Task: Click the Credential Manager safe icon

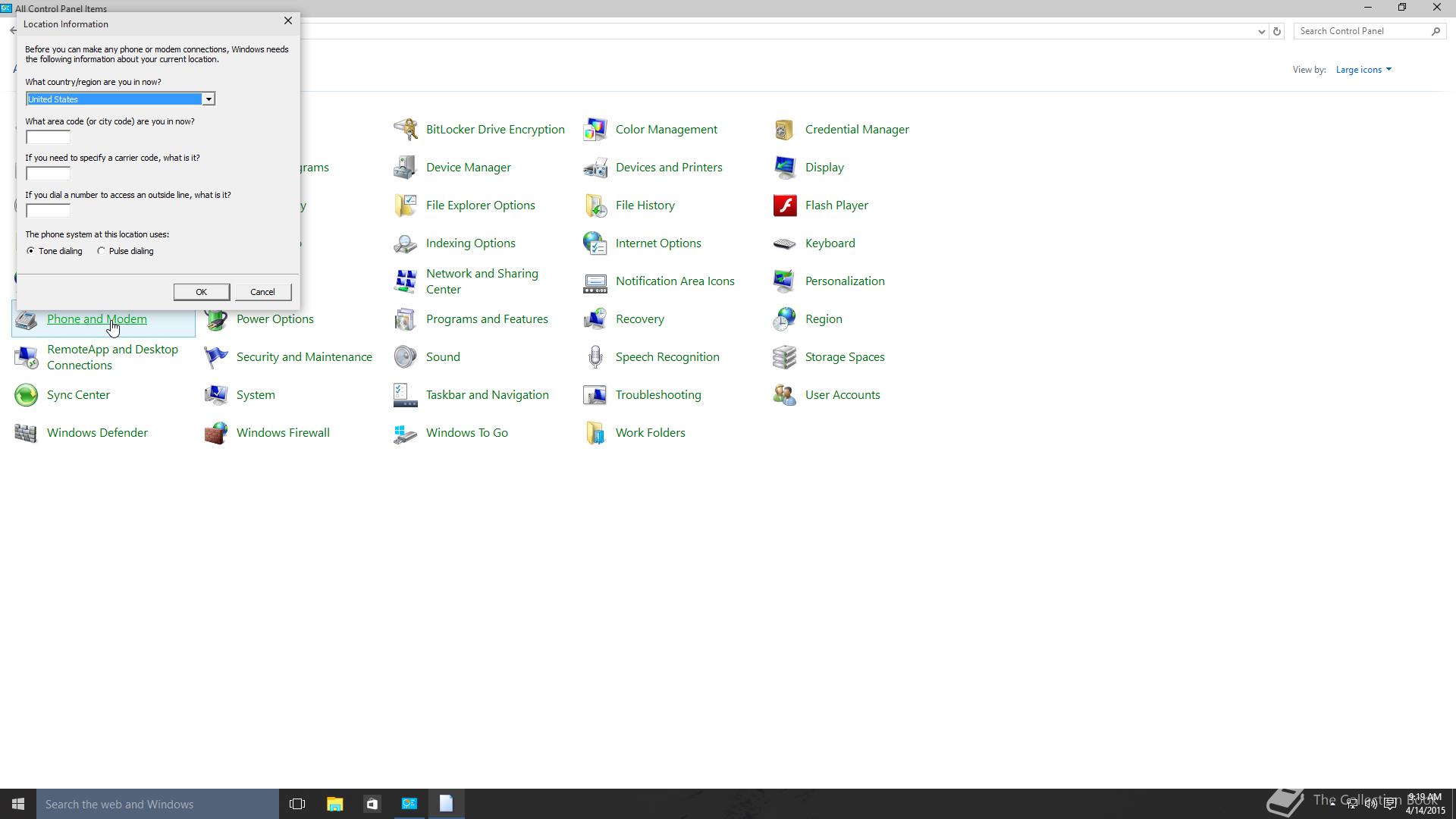Action: 785,130
